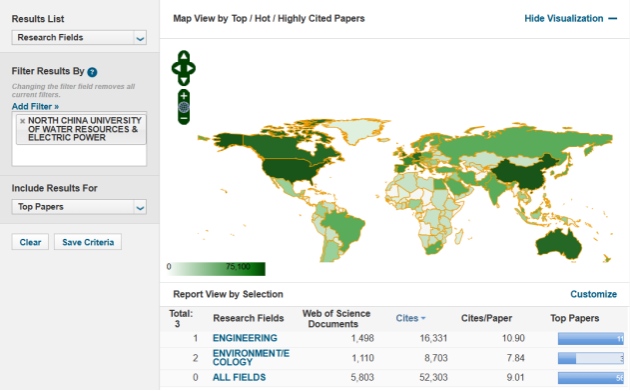Image resolution: width=630 pixels, height=391 pixels.
Task: Click the Web of Science Documents header
Action: pyautogui.click(x=336, y=319)
